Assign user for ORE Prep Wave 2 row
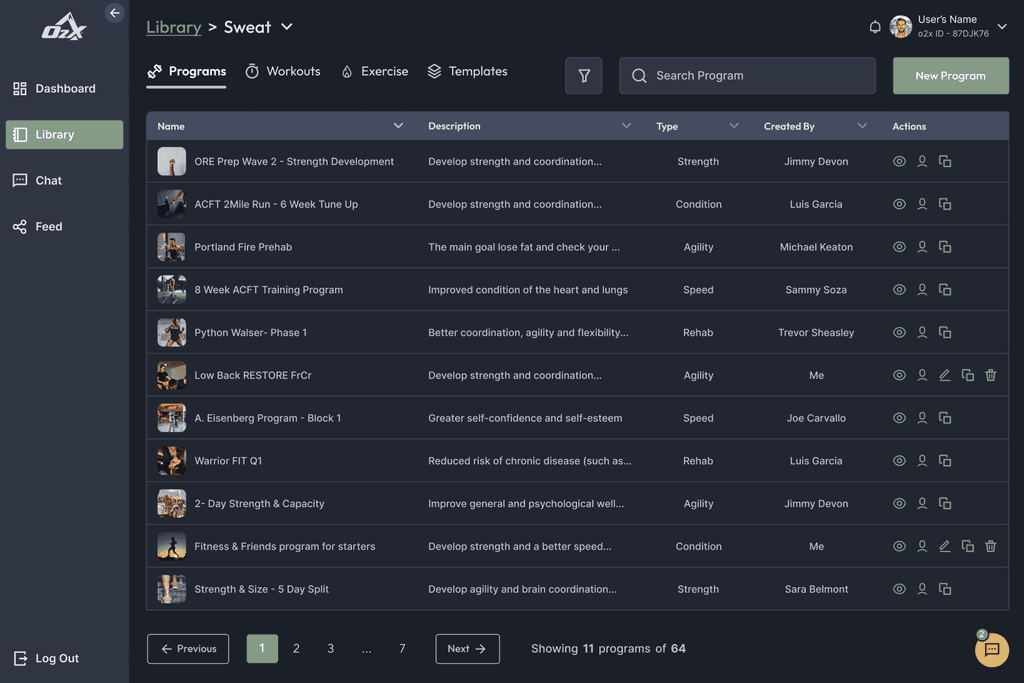Viewport: 1024px width, 683px height. tap(922, 161)
